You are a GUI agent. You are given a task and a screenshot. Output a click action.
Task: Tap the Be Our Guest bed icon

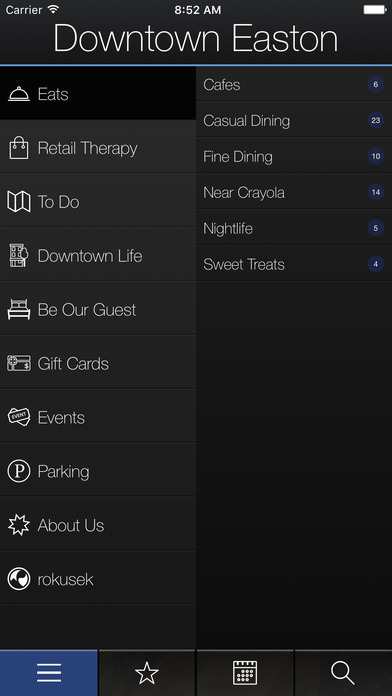point(19,309)
